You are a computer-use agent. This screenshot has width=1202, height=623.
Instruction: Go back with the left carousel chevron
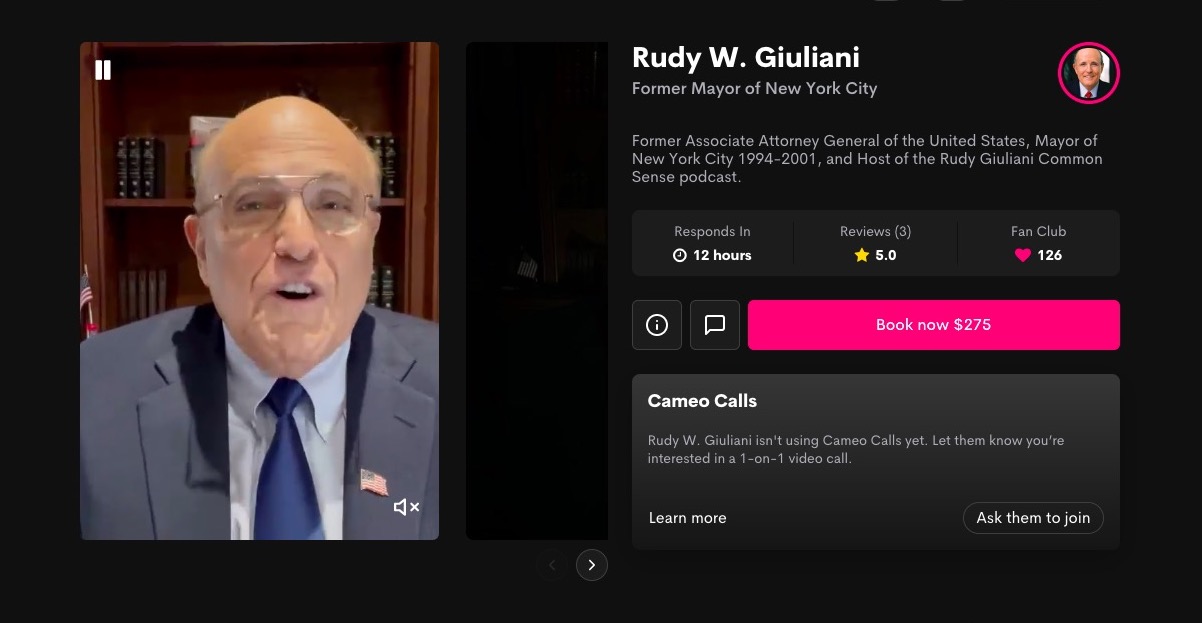pos(552,565)
